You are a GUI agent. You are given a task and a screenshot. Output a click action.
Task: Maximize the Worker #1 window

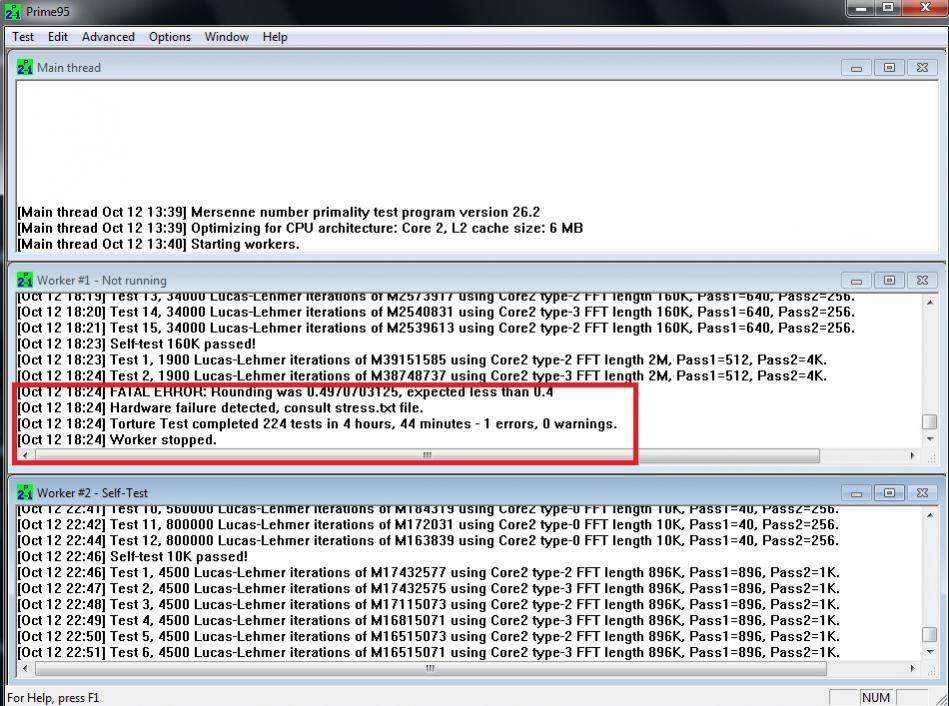click(x=889, y=280)
